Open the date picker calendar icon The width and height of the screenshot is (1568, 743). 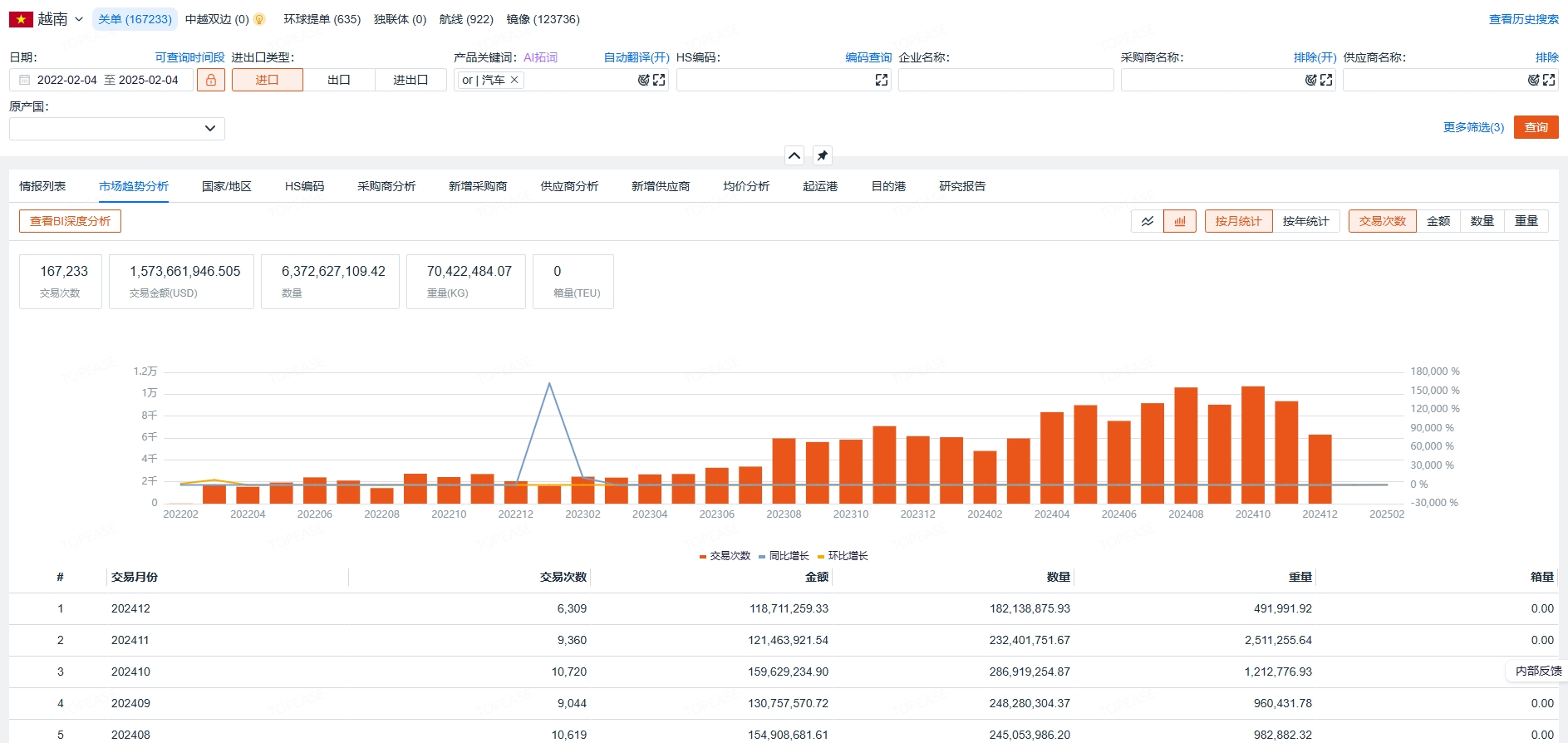coord(24,80)
